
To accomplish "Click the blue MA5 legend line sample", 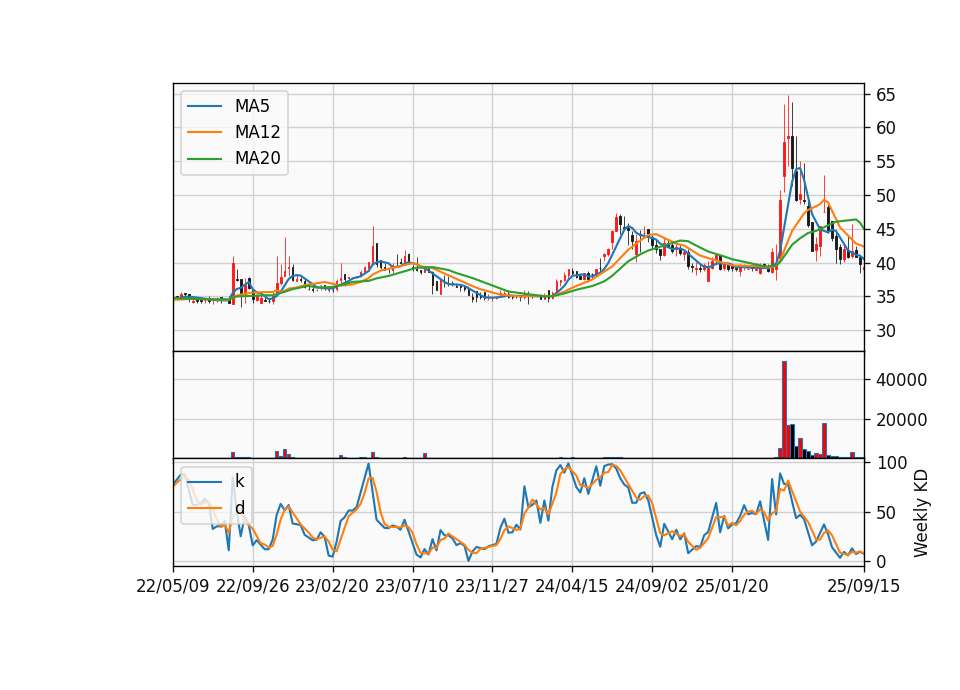I will [x=204, y=107].
